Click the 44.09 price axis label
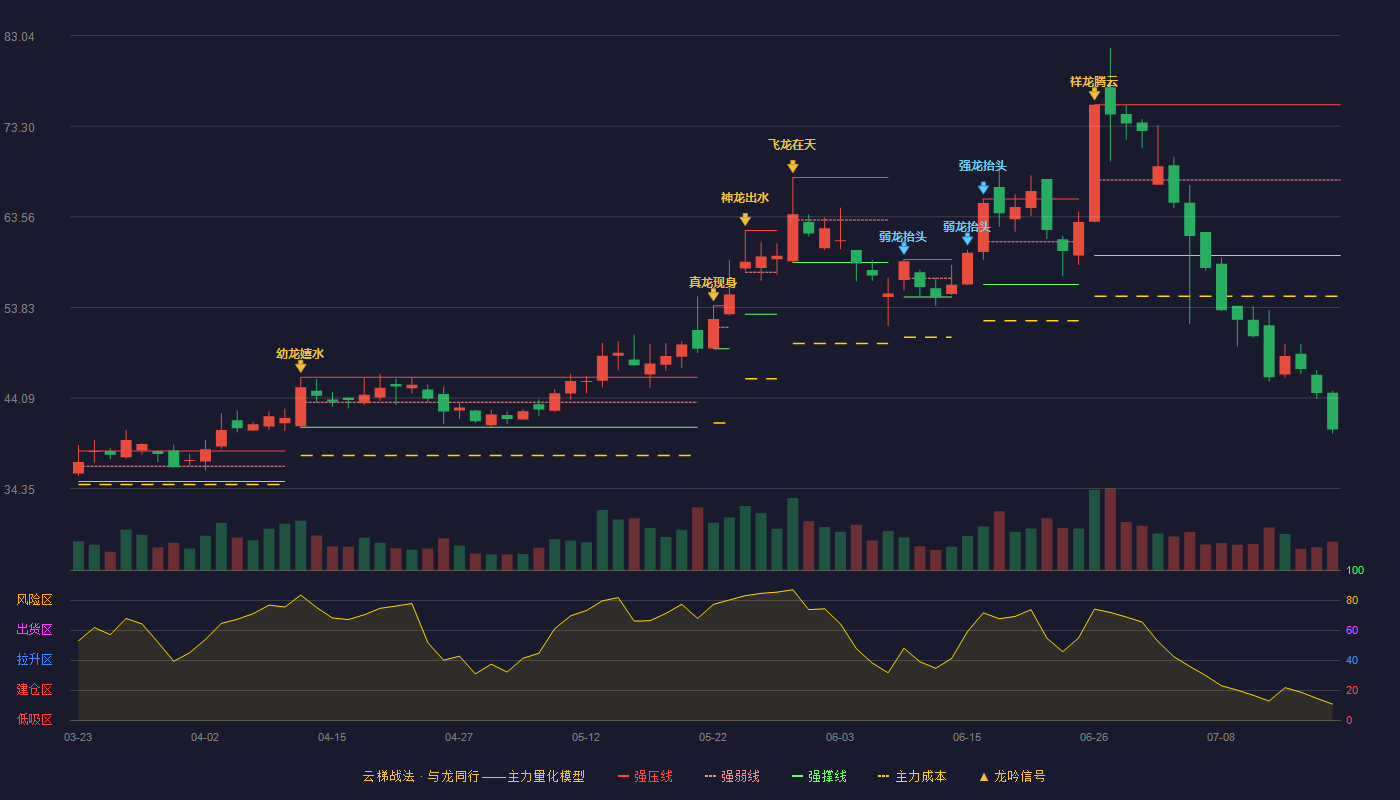 point(19,398)
